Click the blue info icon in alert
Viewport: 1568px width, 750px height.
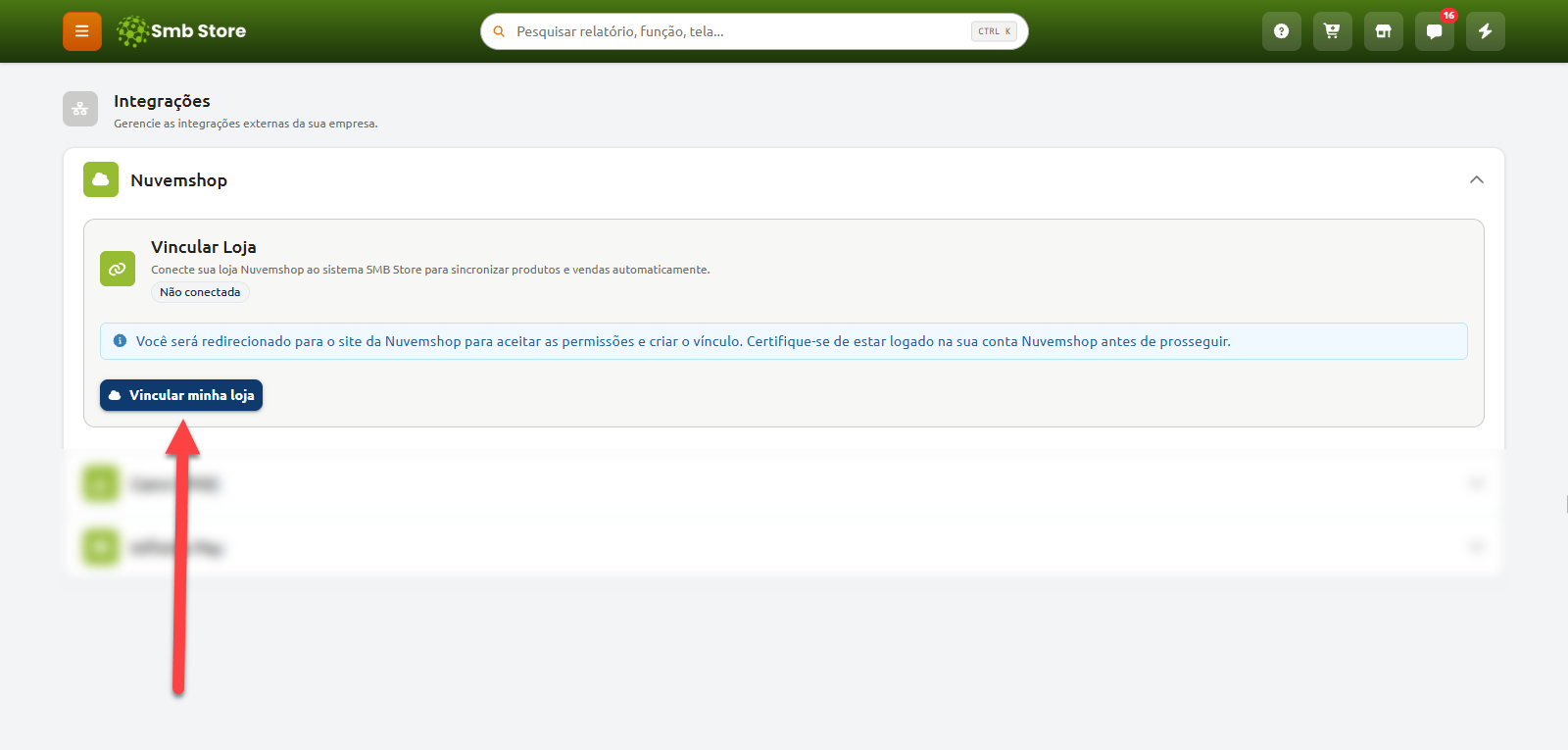coord(120,341)
